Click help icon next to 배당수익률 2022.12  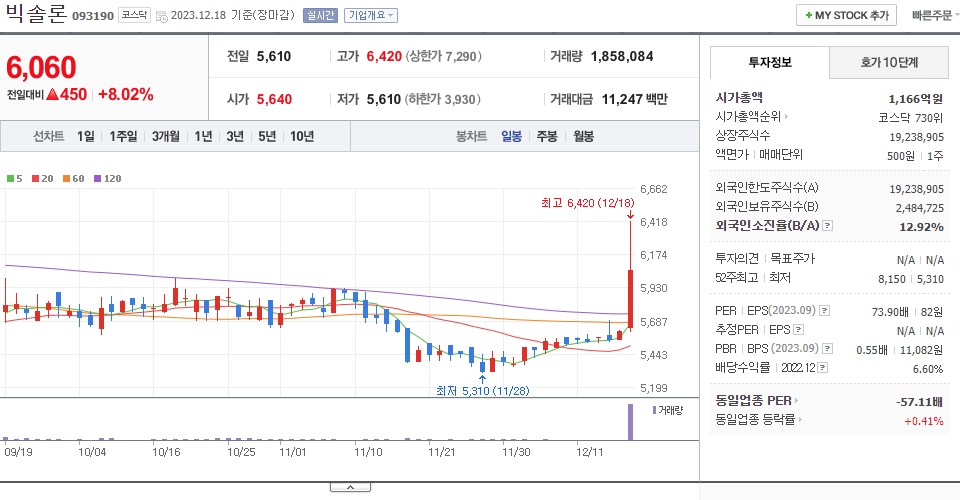(x=823, y=367)
